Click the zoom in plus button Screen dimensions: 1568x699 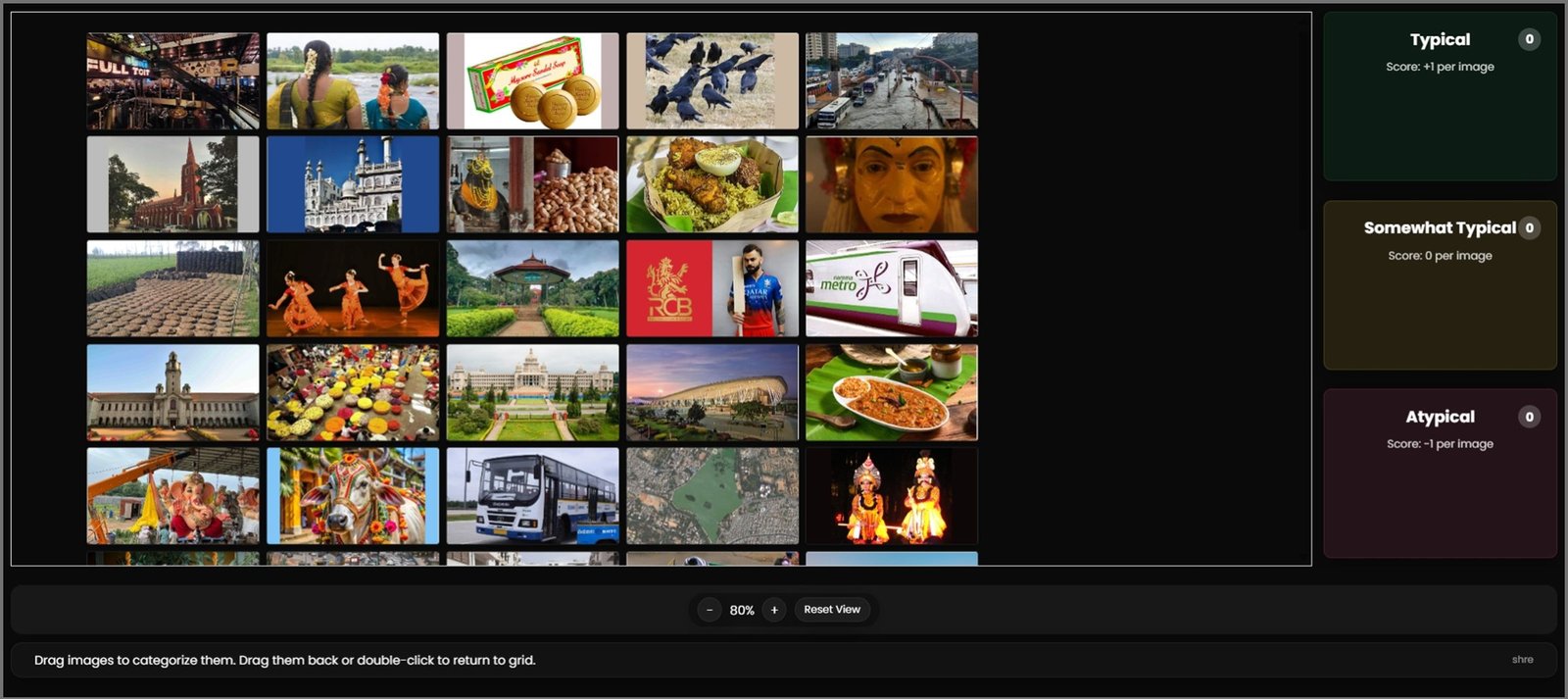coord(774,610)
